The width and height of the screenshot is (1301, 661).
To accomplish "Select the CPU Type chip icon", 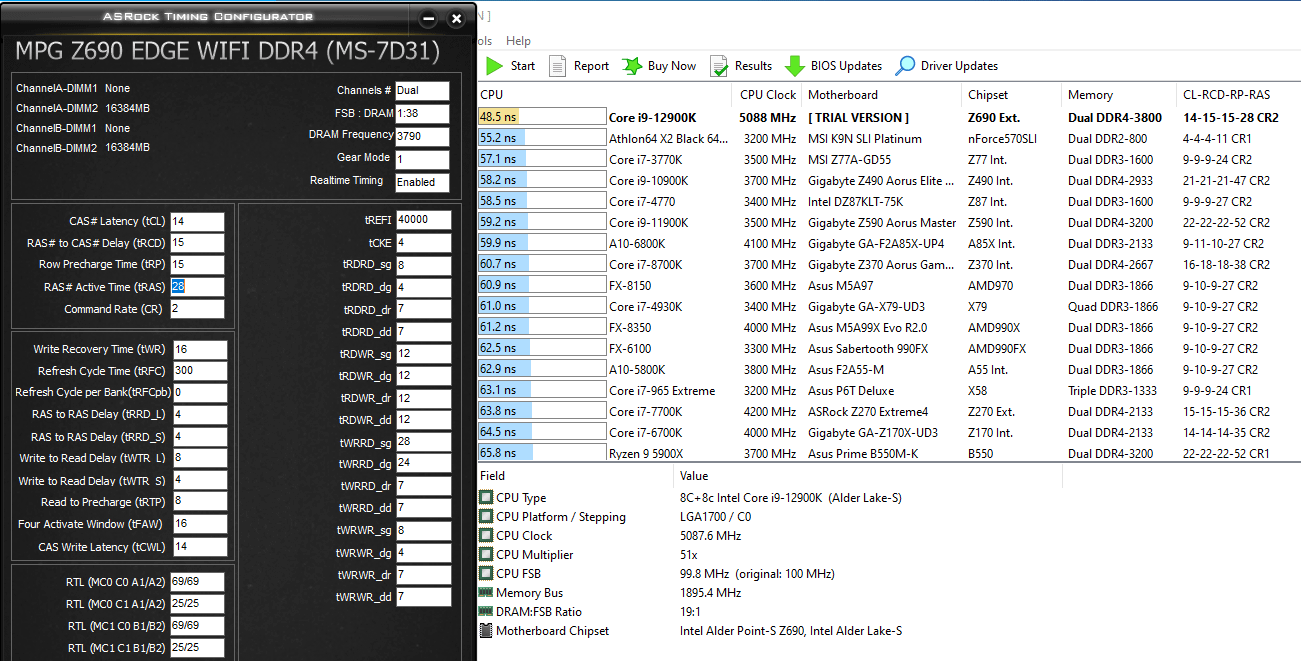I will (486, 498).
